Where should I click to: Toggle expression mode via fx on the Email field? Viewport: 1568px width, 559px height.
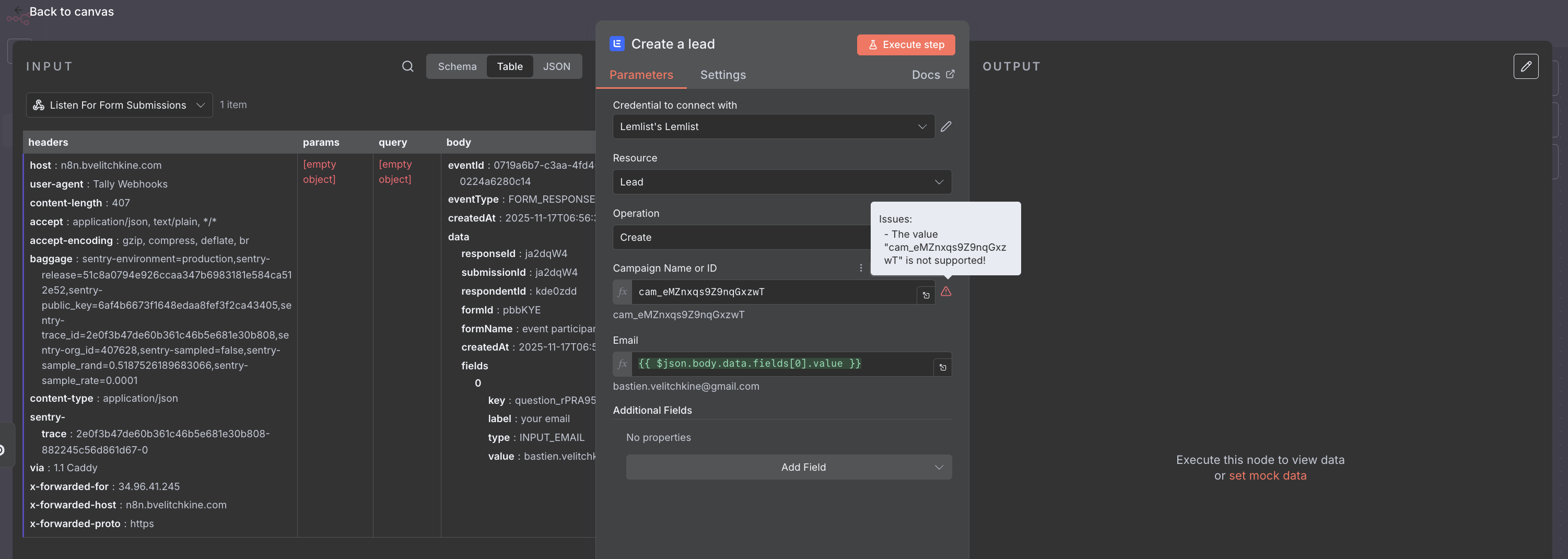pyautogui.click(x=622, y=364)
